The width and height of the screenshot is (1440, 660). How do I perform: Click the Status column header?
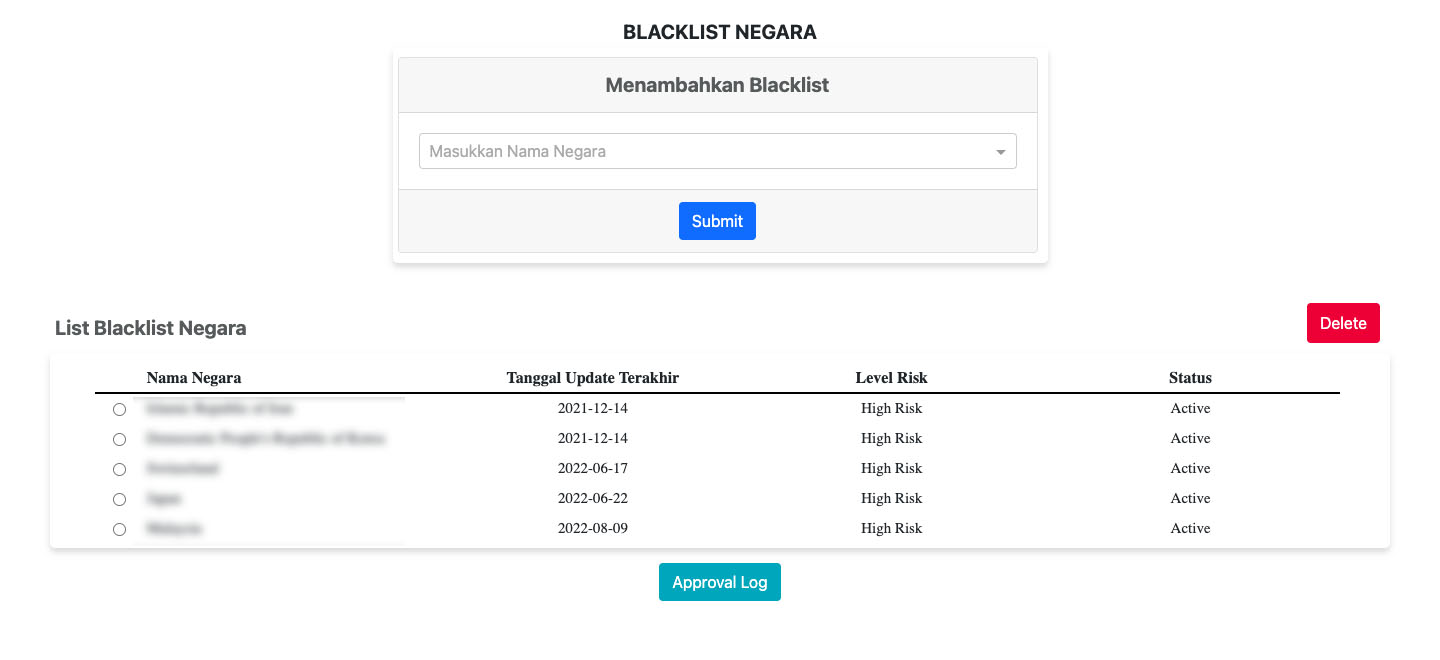click(1190, 378)
